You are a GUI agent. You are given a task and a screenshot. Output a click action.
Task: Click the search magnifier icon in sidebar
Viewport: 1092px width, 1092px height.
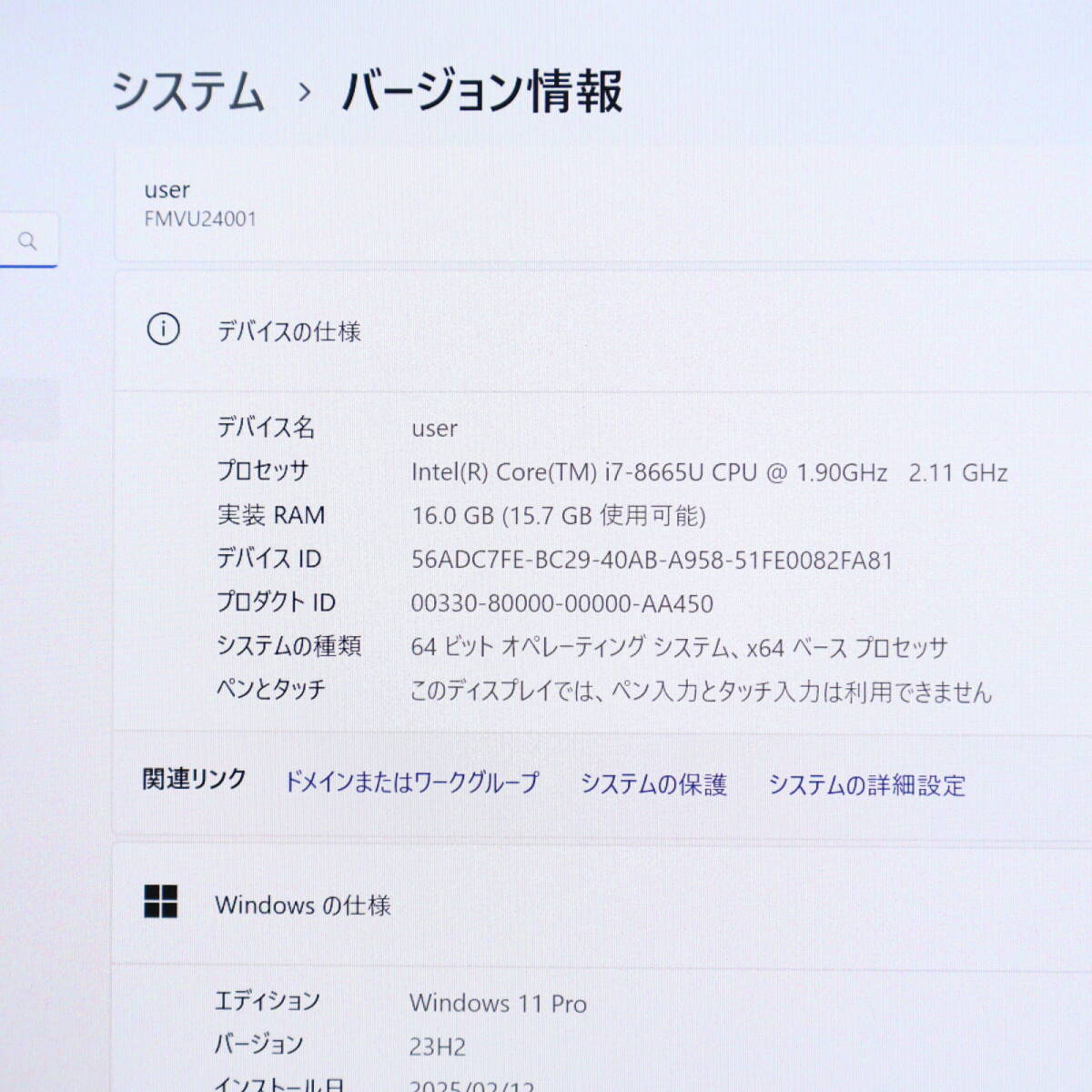[27, 241]
